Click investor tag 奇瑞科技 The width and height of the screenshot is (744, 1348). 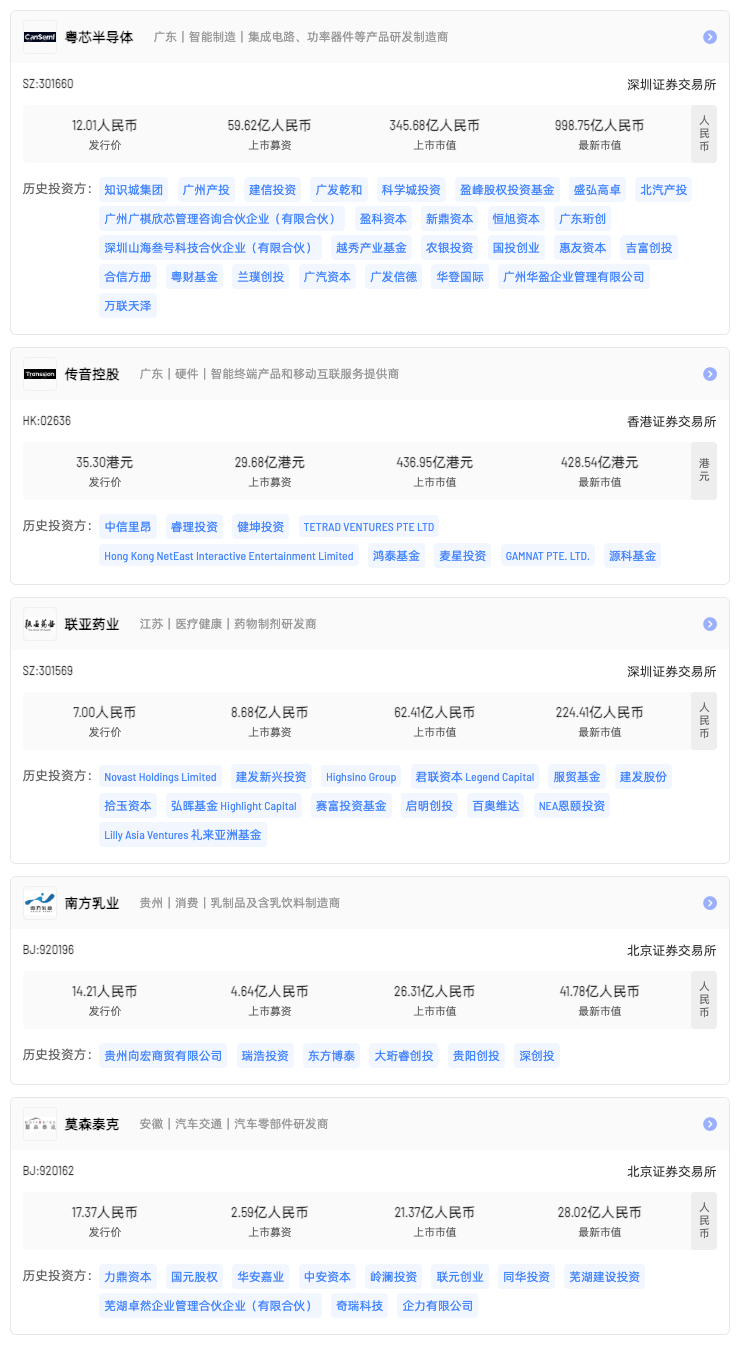(359, 1306)
